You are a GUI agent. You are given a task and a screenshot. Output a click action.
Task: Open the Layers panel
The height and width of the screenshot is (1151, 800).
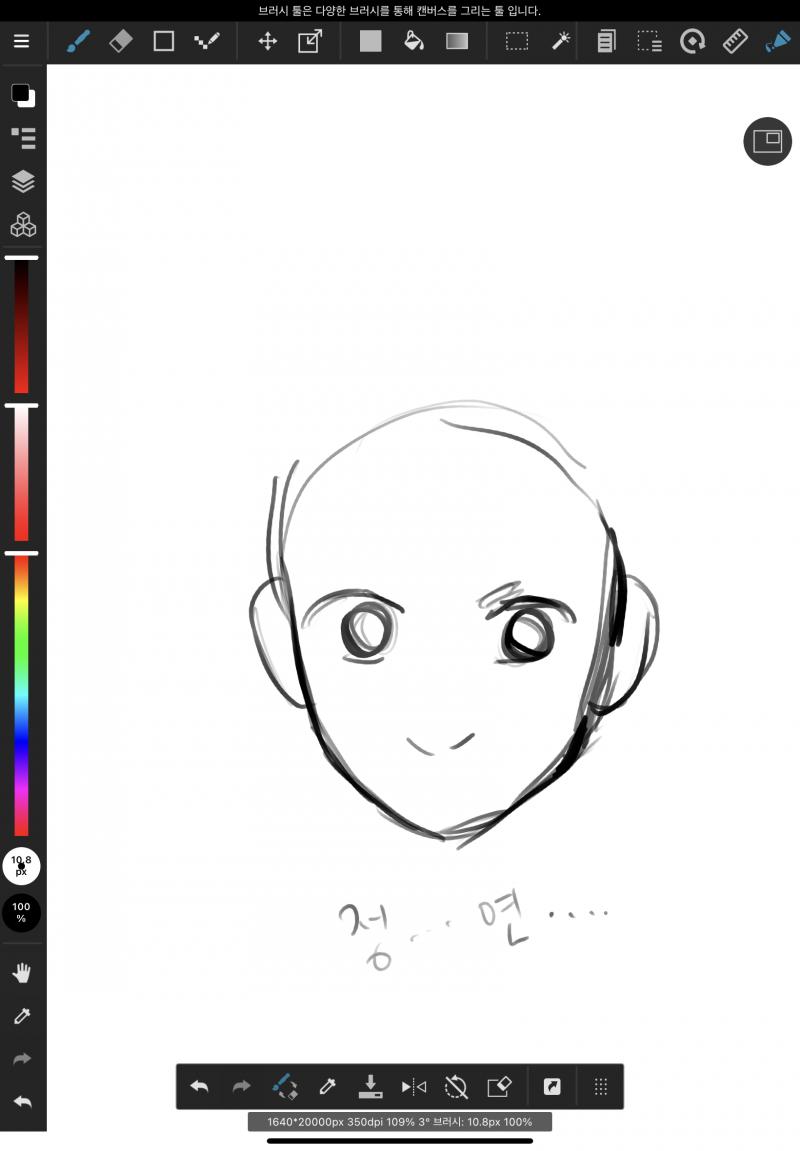(23, 181)
